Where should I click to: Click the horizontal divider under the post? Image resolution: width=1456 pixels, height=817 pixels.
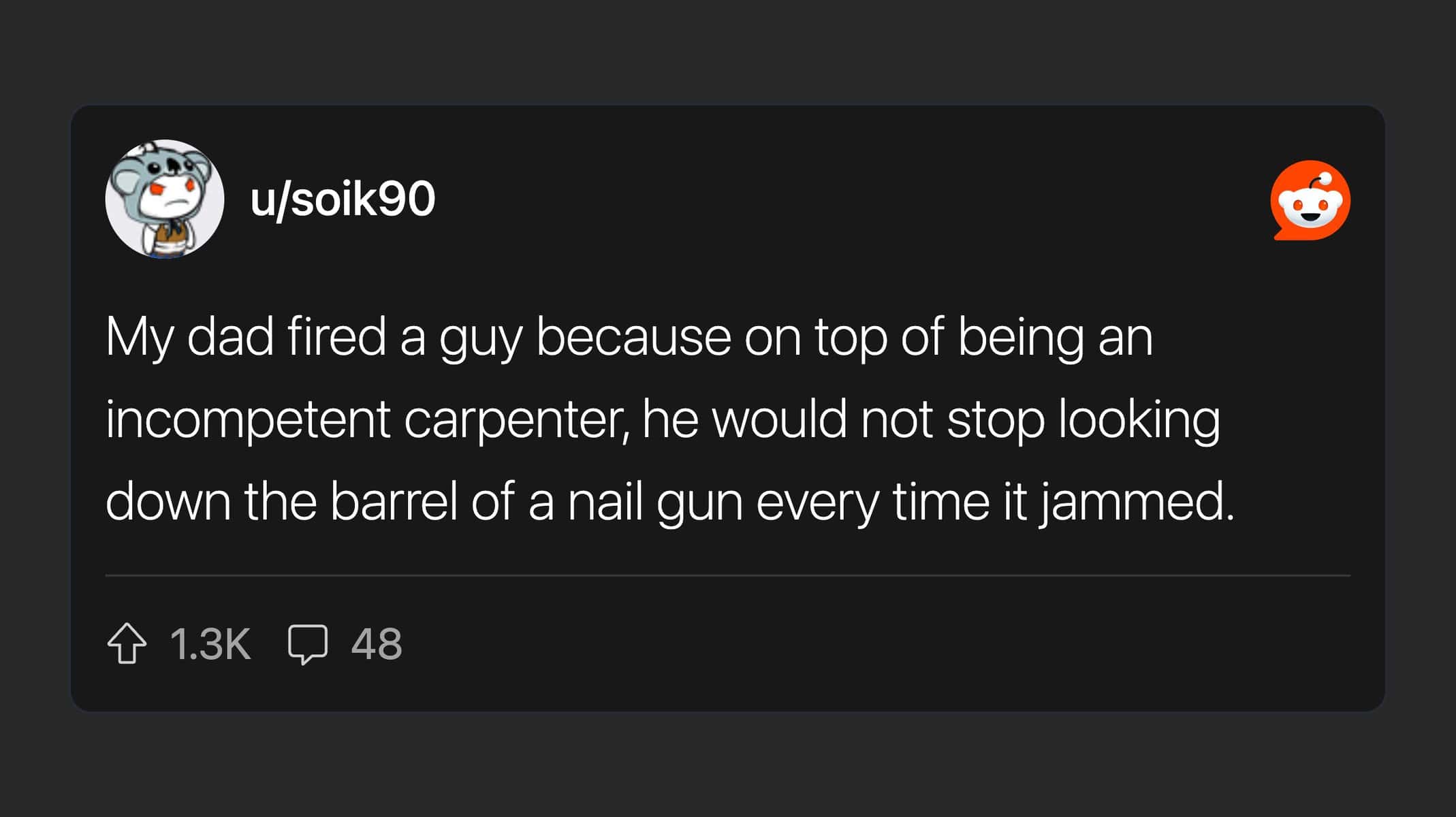[x=727, y=575]
